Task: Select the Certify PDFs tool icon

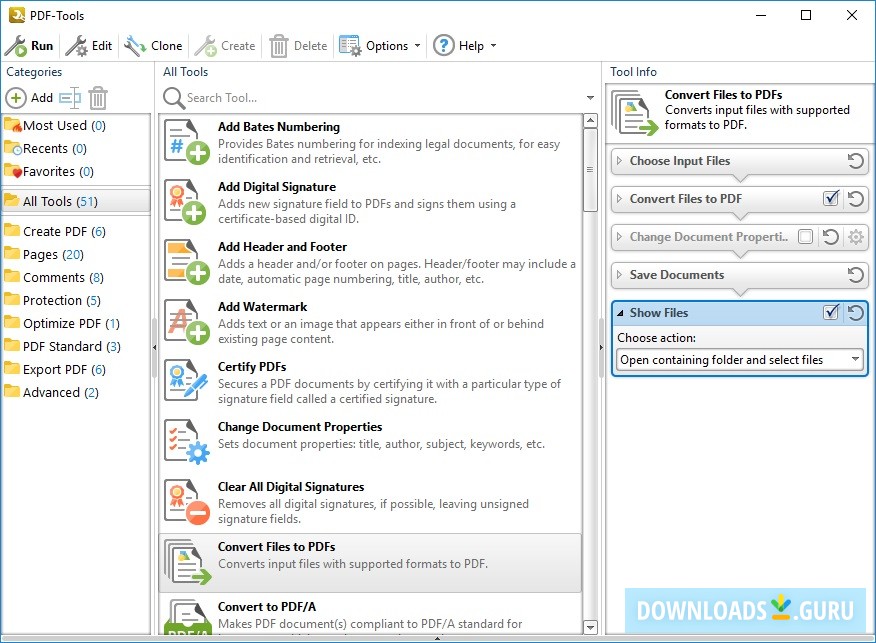Action: 187,382
